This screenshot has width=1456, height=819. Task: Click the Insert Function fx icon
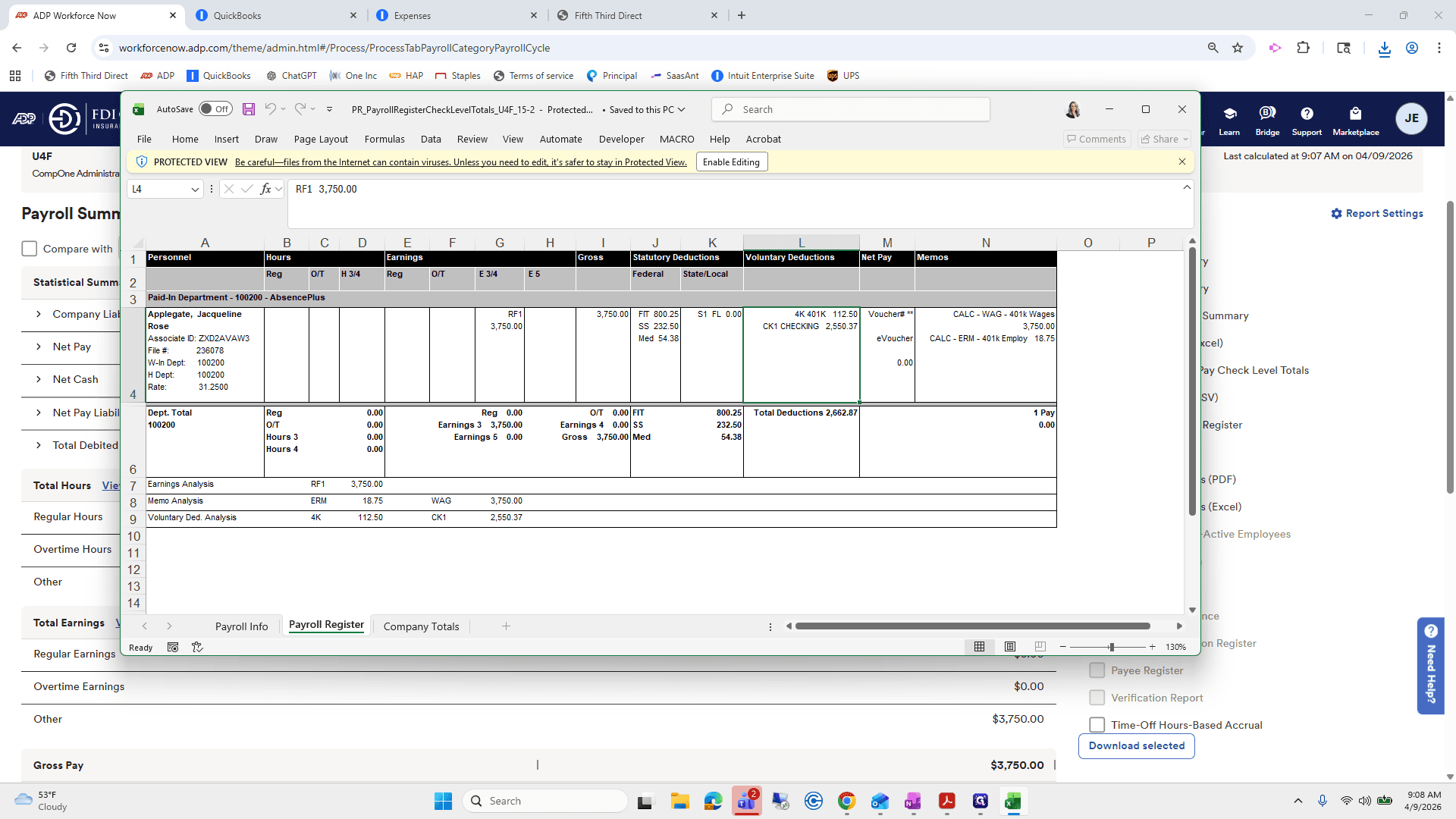point(265,189)
